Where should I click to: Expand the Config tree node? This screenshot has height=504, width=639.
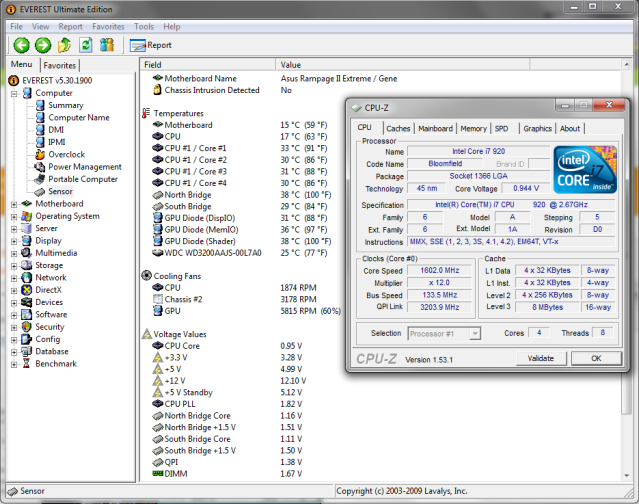point(14,339)
